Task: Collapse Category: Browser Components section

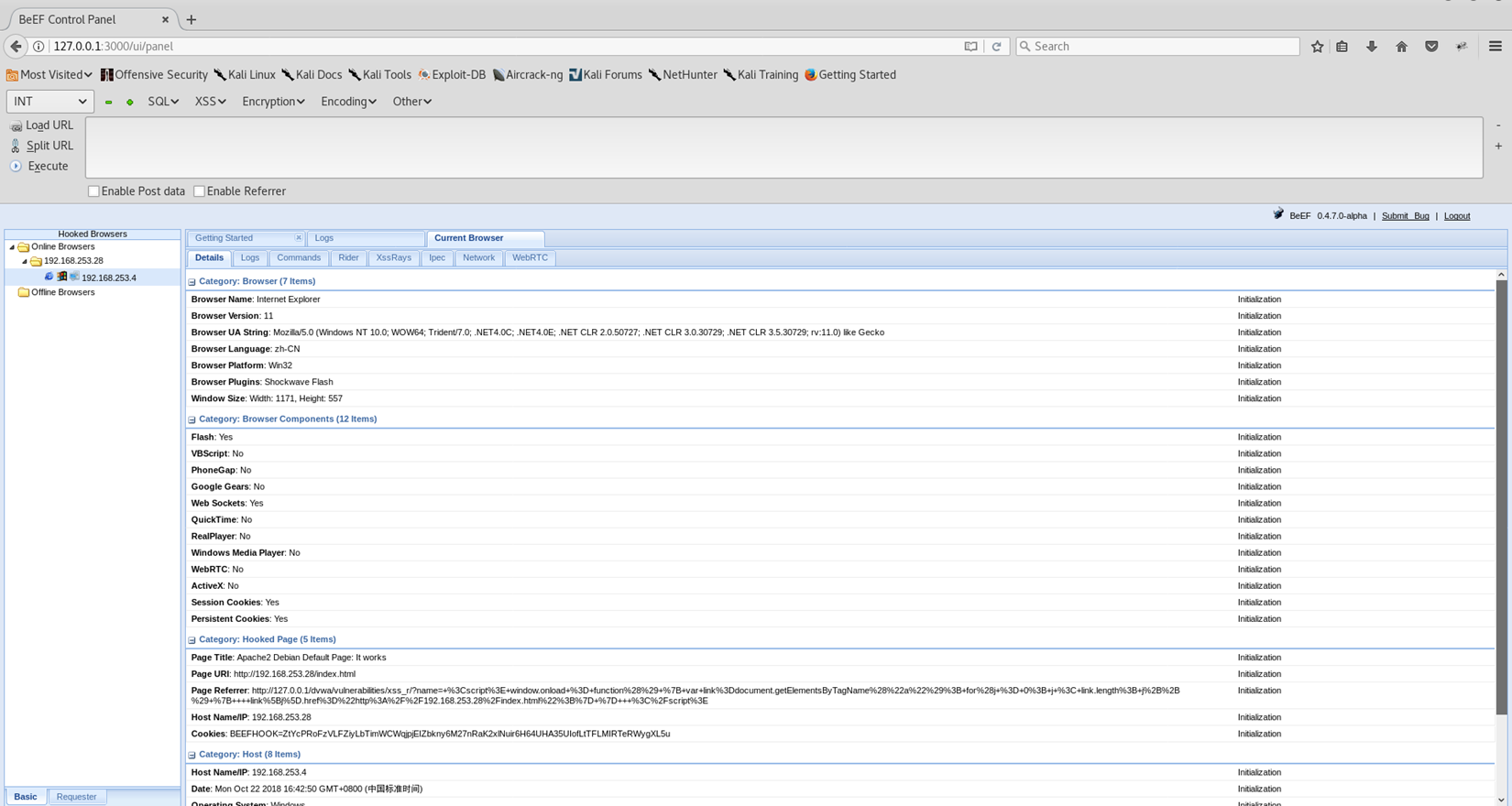Action: pyautogui.click(x=192, y=419)
